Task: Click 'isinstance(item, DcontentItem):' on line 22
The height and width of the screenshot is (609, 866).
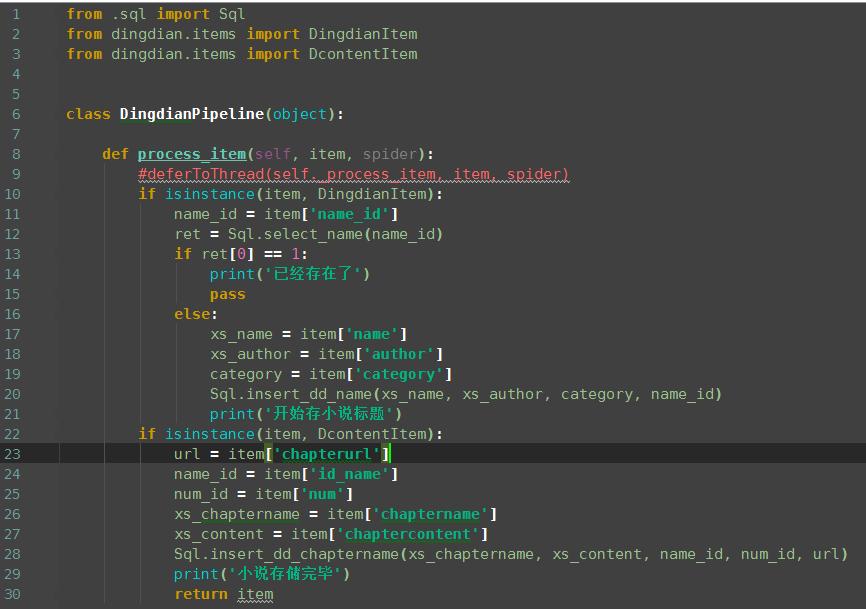Action: click(x=304, y=434)
